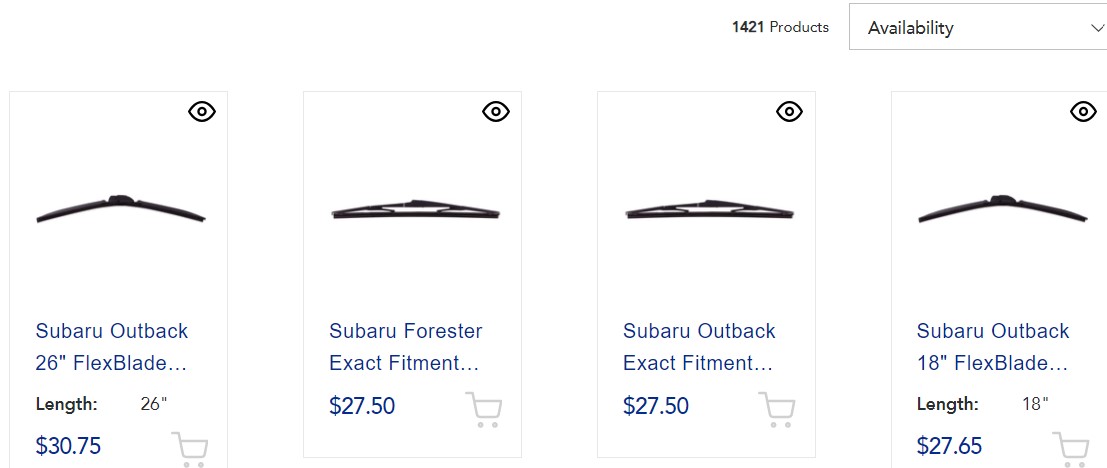
Task: Click the Subaru Forester wiper blade image
Action: click(x=414, y=211)
